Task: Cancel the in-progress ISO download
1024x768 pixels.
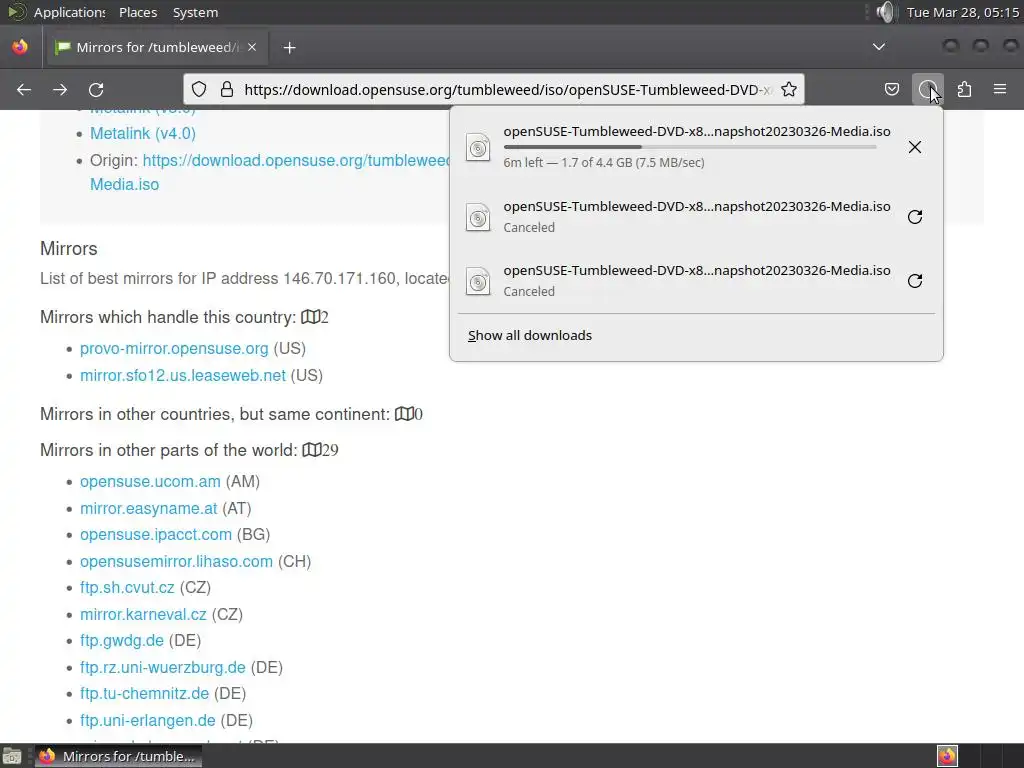Action: (915, 147)
